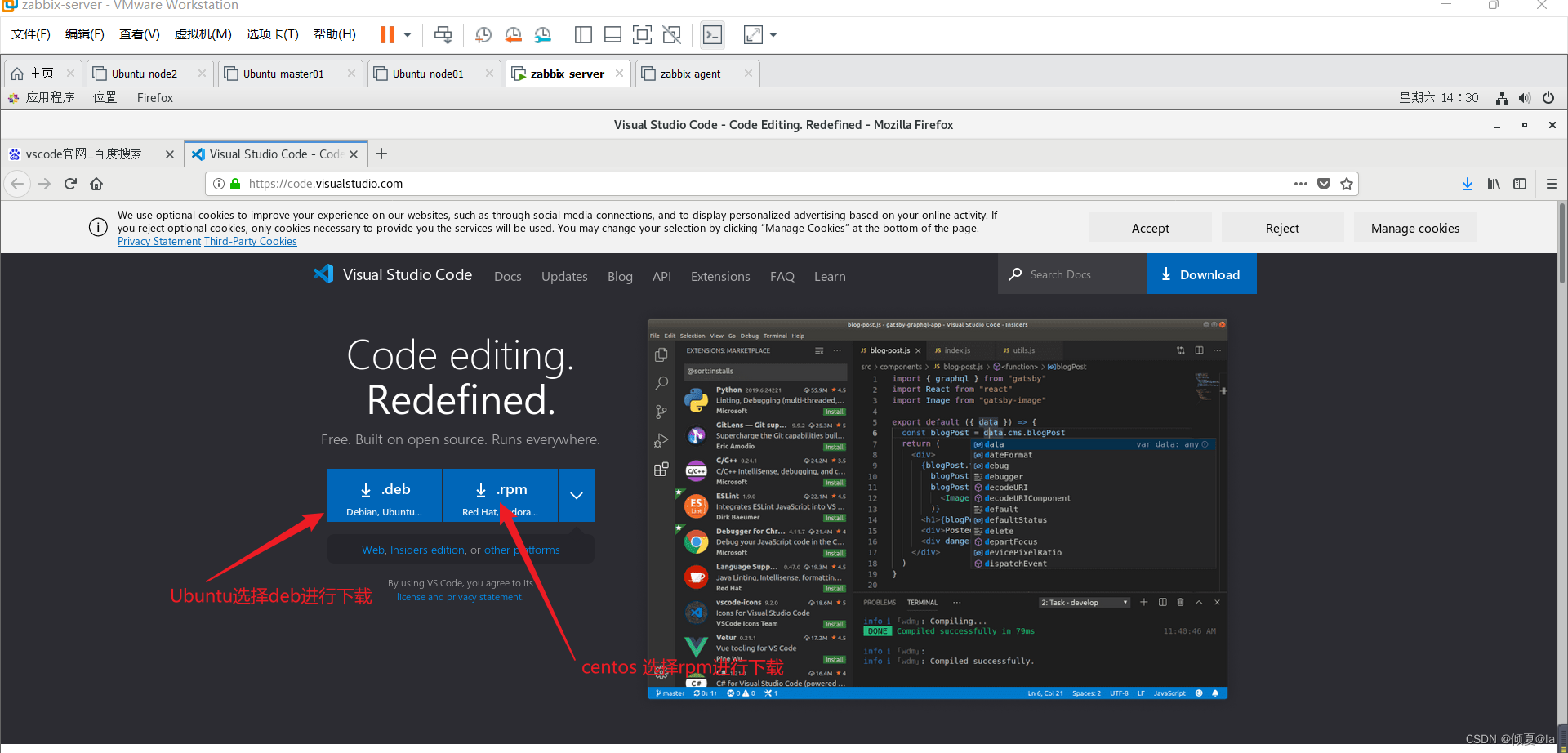Open the power icon in top bar

(1548, 98)
